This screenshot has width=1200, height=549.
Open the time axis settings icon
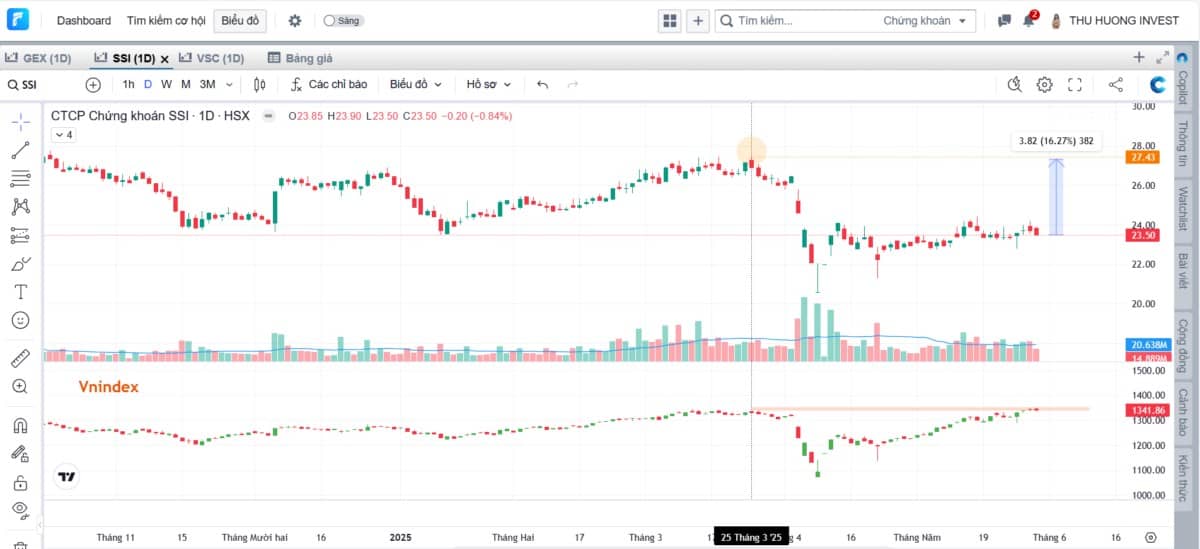coord(1151,537)
